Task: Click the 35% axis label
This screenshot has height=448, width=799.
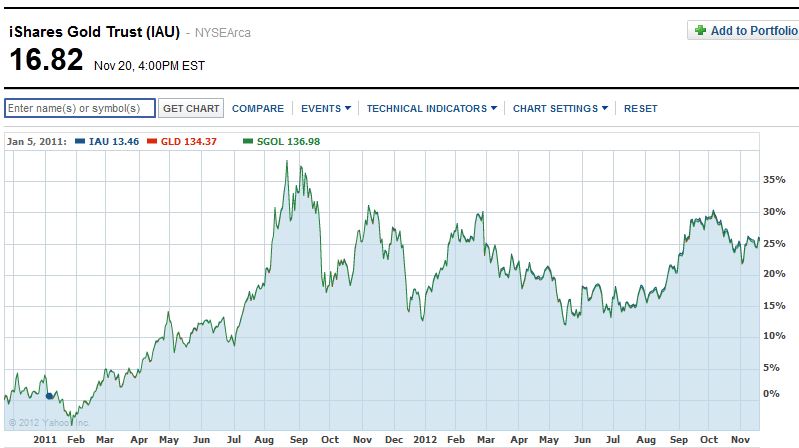Action: click(774, 180)
